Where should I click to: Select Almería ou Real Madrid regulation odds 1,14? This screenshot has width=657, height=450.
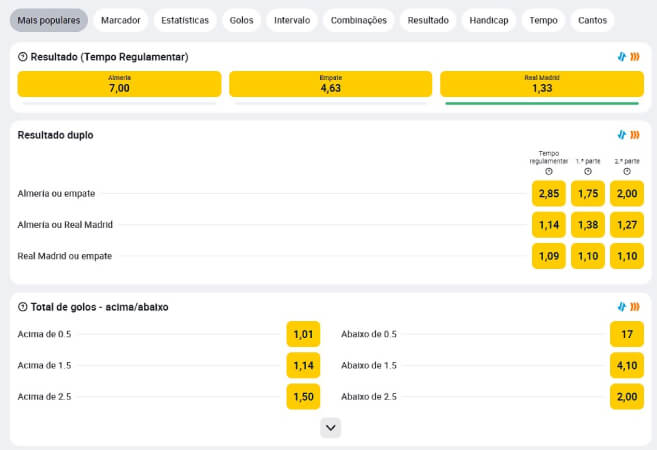[549, 225]
